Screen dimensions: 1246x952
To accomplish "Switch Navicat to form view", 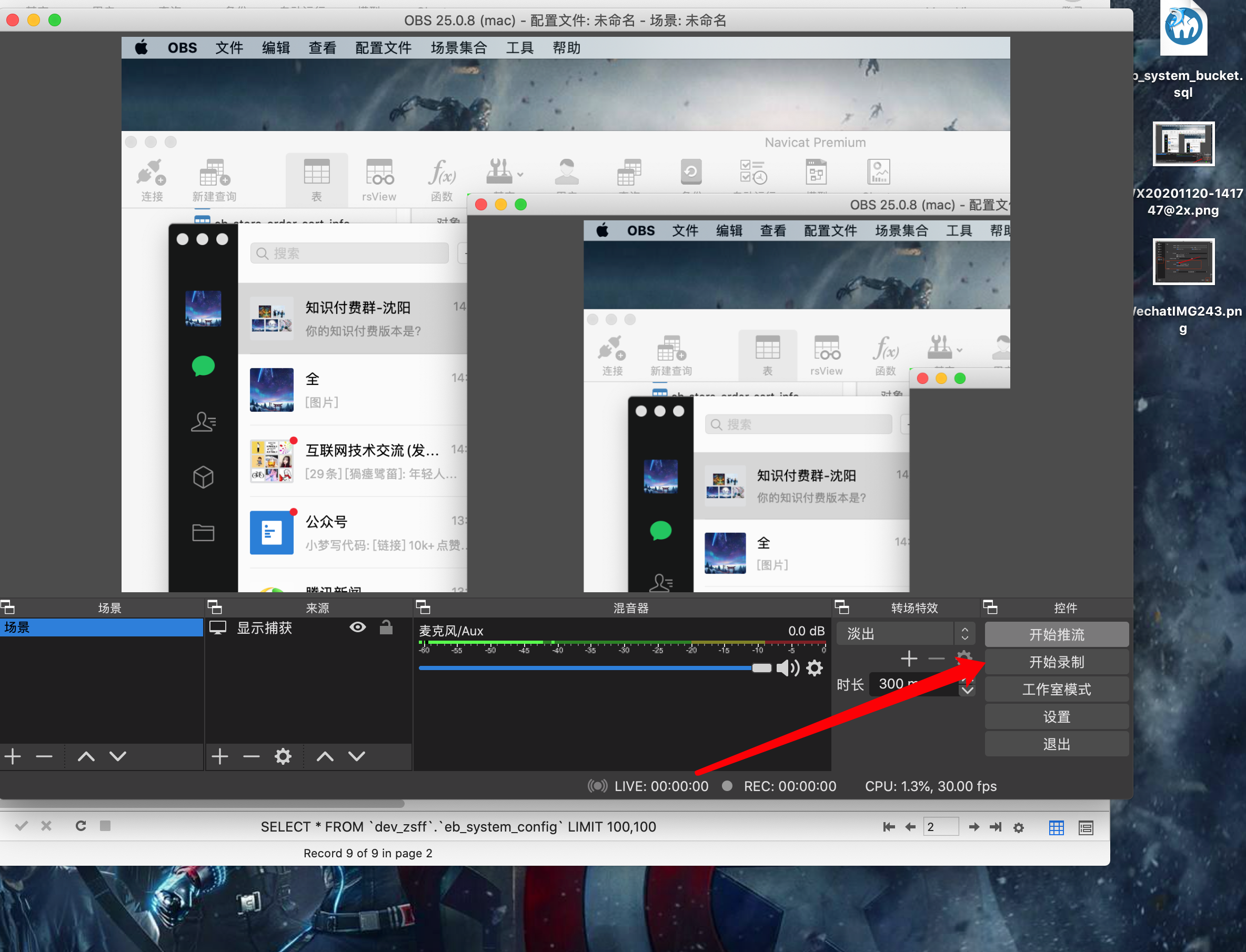I will [x=1086, y=828].
